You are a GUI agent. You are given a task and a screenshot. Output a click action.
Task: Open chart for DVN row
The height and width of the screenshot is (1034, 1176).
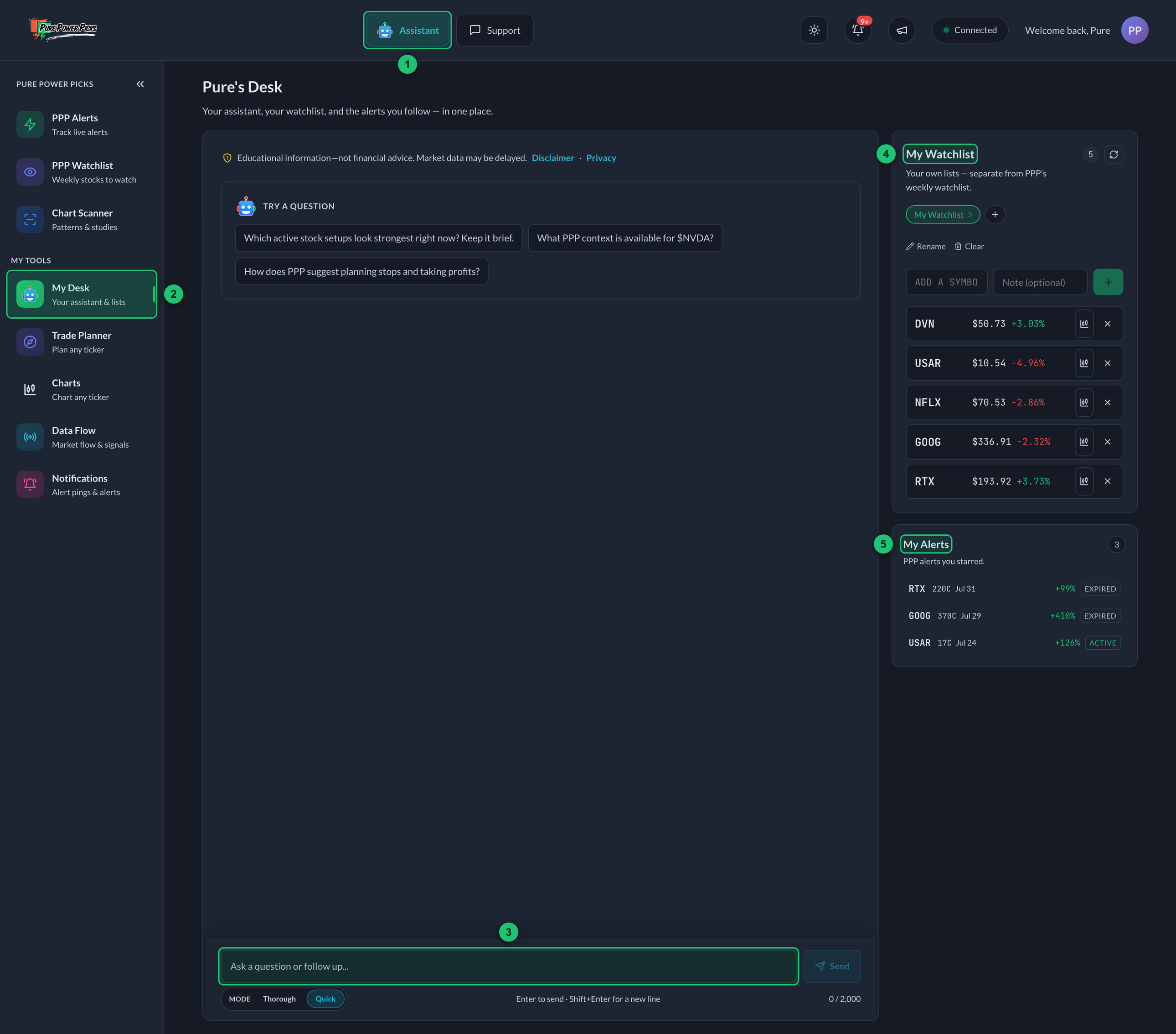pyautogui.click(x=1084, y=323)
